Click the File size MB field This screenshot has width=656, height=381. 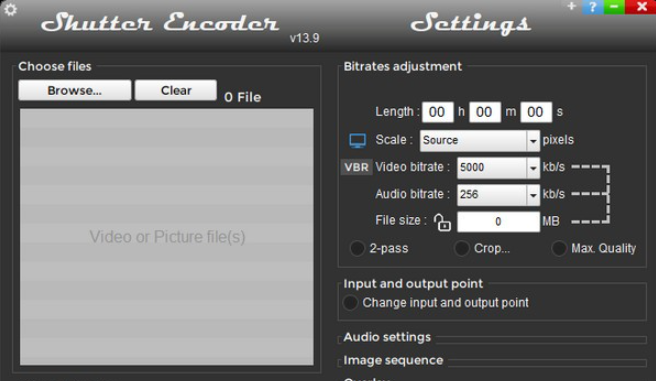(x=498, y=222)
